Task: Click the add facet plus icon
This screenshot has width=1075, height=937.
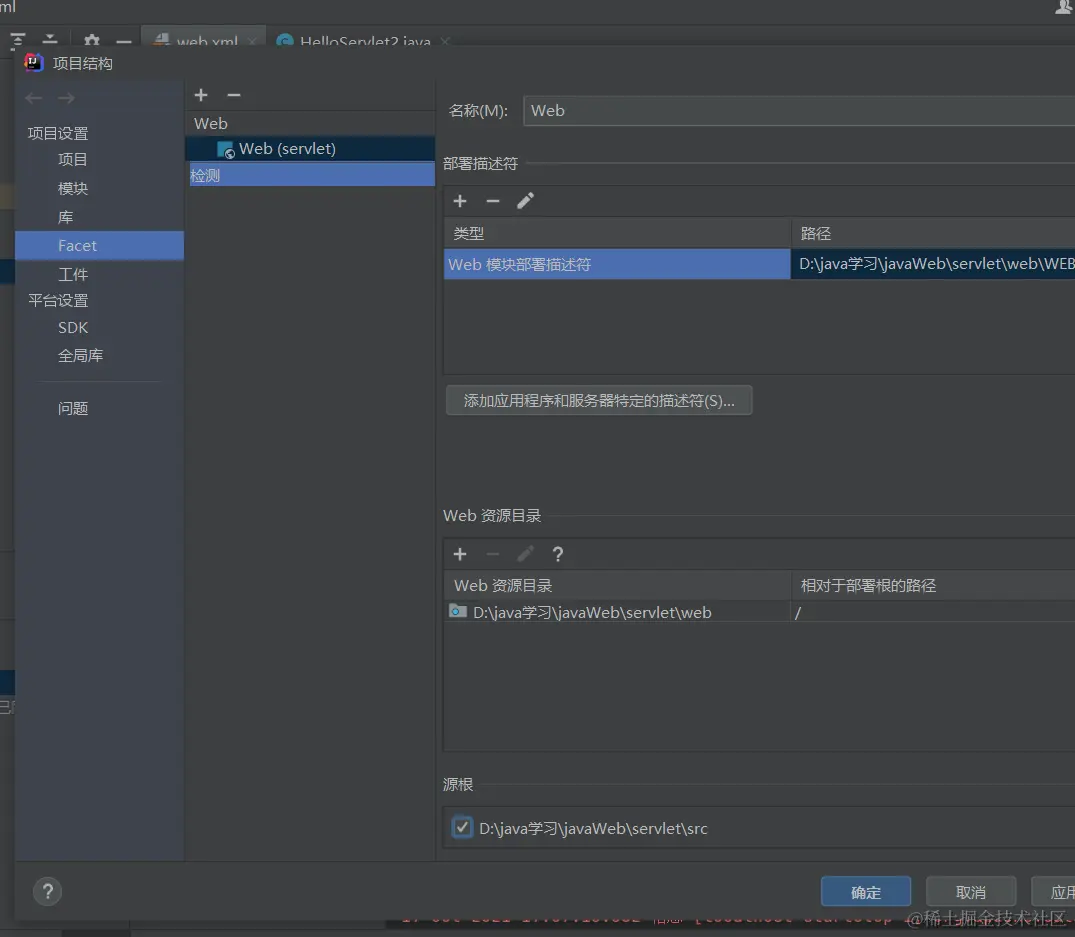Action: (201, 95)
